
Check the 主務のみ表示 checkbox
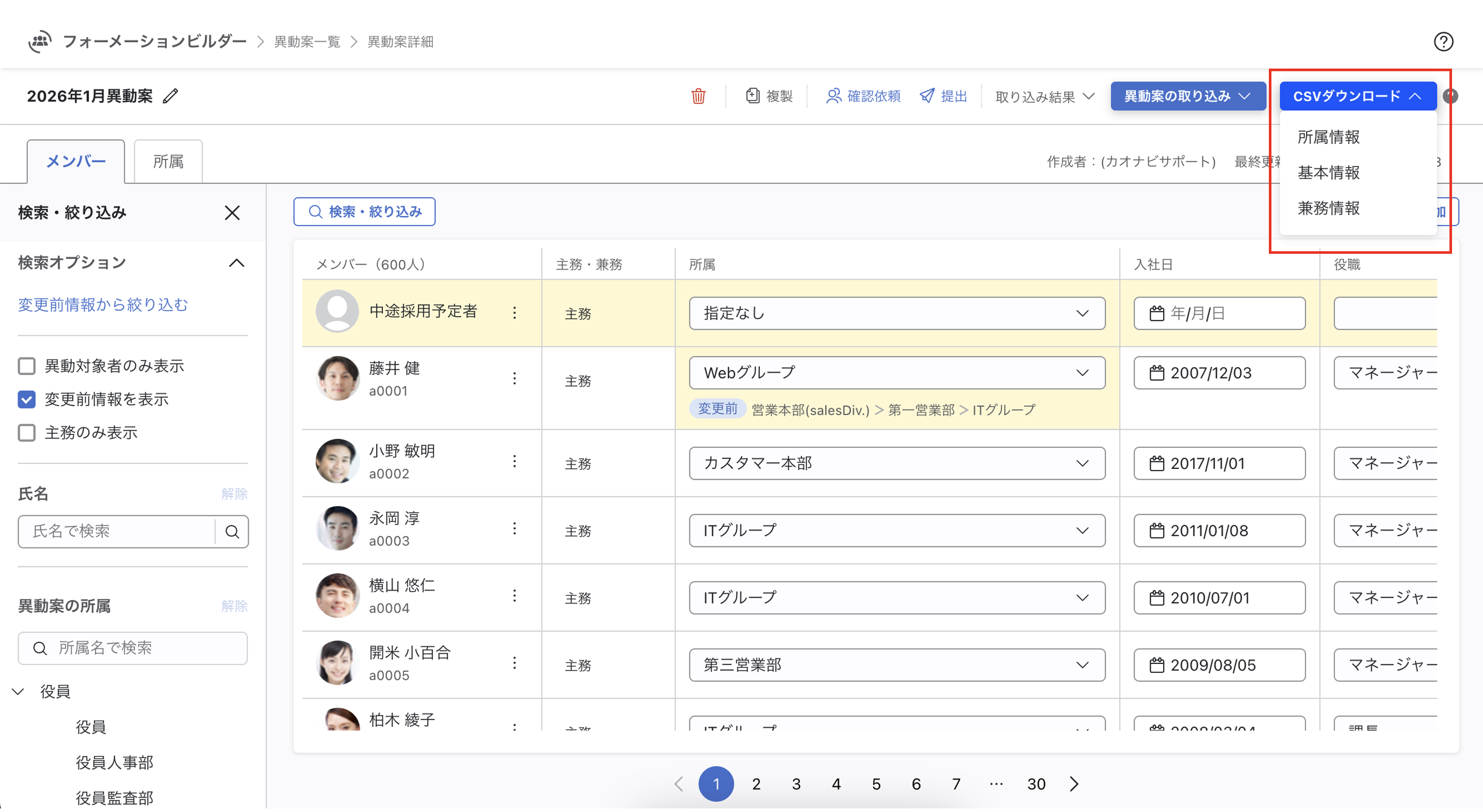tap(27, 433)
